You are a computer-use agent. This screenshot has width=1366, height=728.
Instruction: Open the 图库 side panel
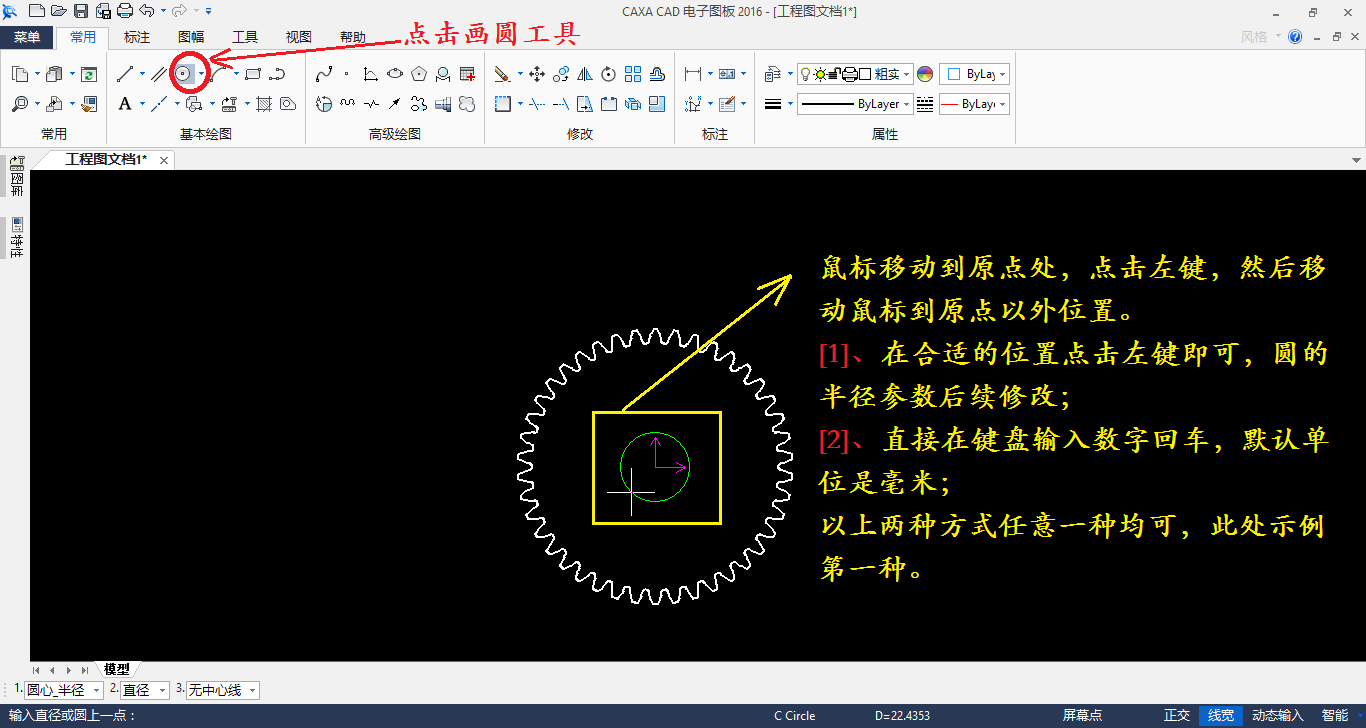[x=15, y=178]
